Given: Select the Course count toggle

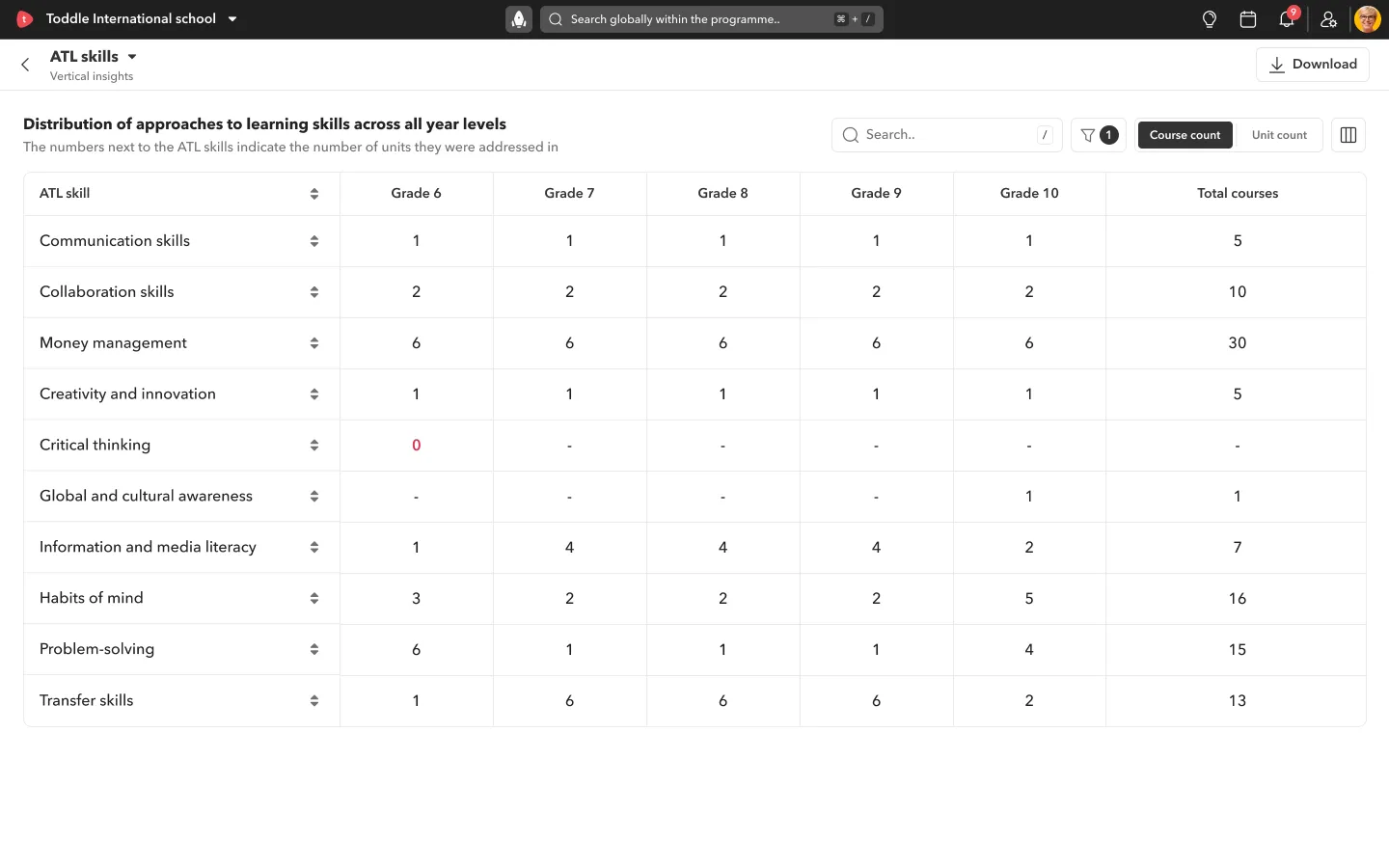Looking at the screenshot, I should (x=1185, y=135).
